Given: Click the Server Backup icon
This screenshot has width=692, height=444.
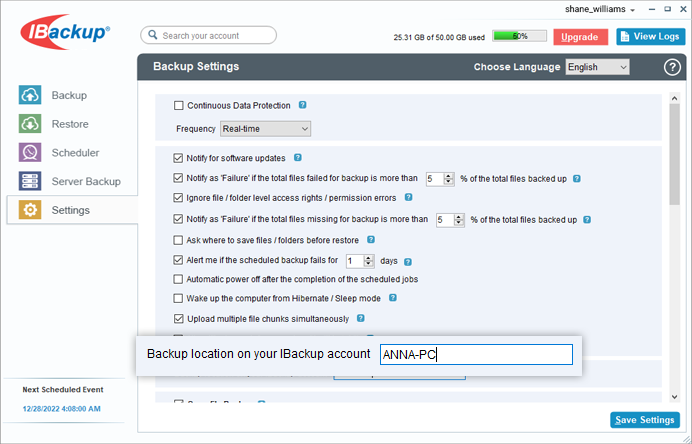Looking at the screenshot, I should (31, 181).
